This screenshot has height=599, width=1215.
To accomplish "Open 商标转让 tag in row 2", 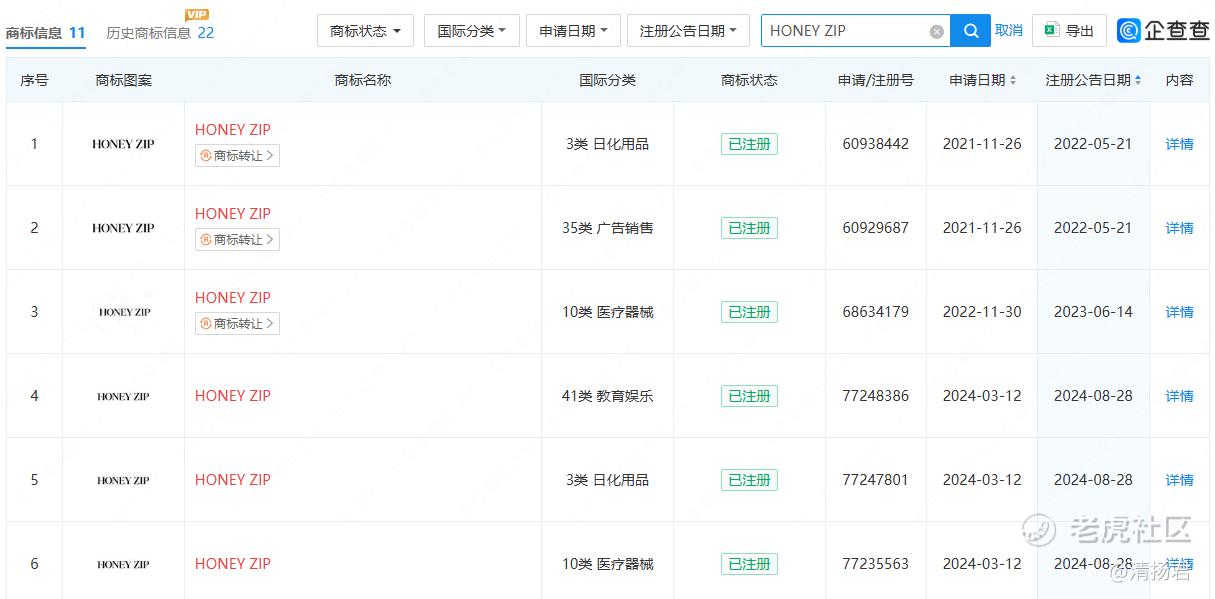I will pyautogui.click(x=237, y=239).
